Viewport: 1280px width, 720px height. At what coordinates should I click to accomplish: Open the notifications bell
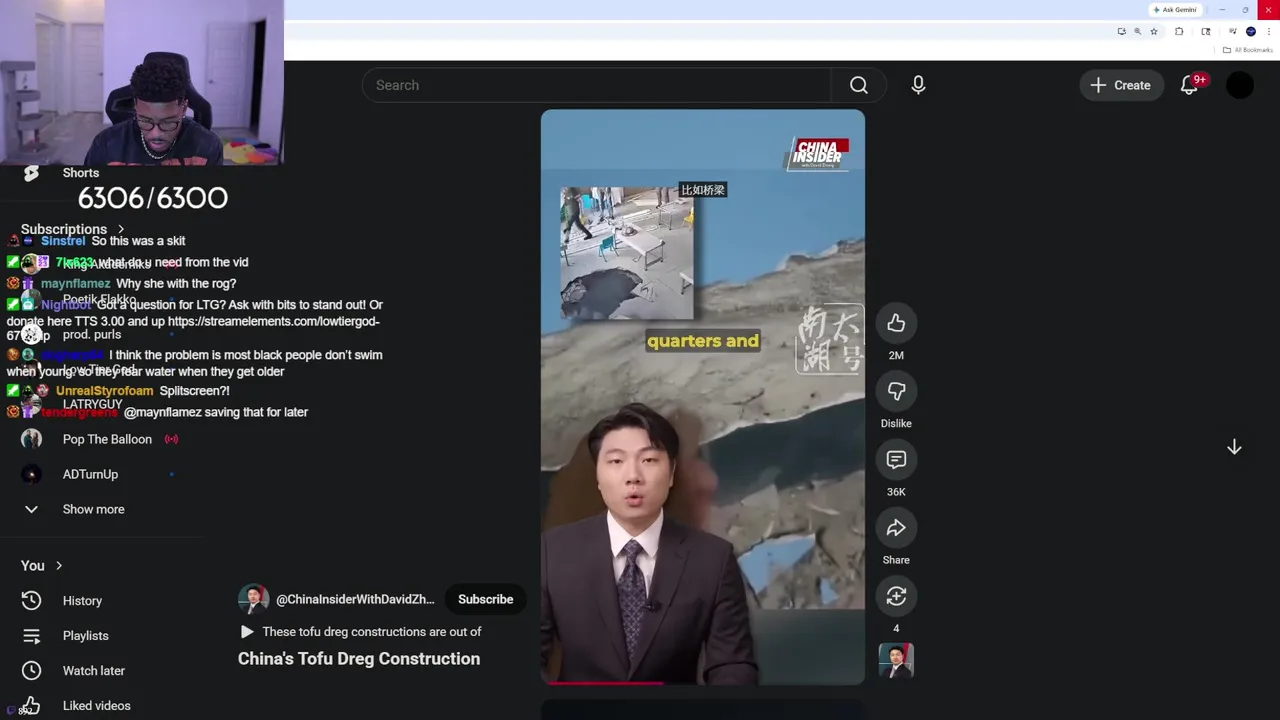point(1189,85)
